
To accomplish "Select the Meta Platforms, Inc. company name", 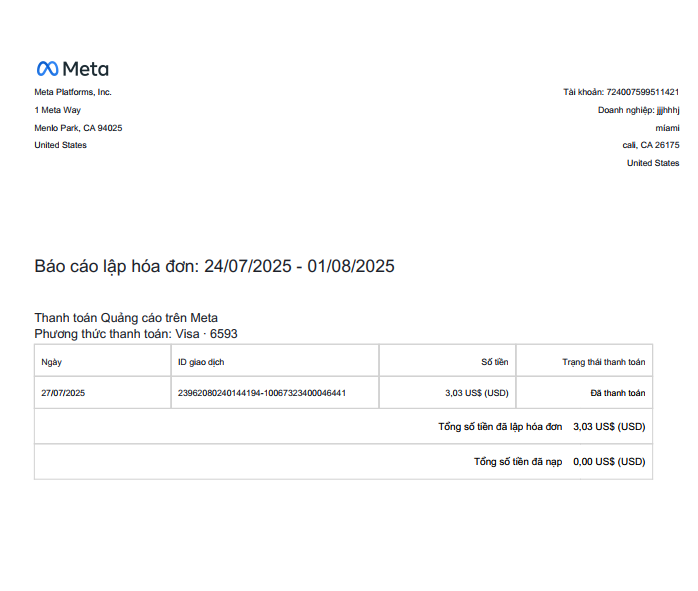I will pos(73,92).
